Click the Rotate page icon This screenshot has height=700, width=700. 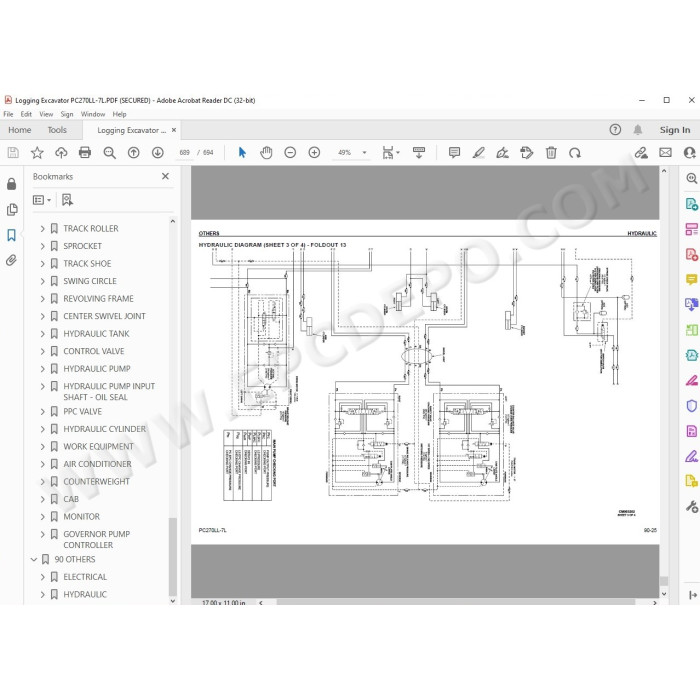coord(575,153)
